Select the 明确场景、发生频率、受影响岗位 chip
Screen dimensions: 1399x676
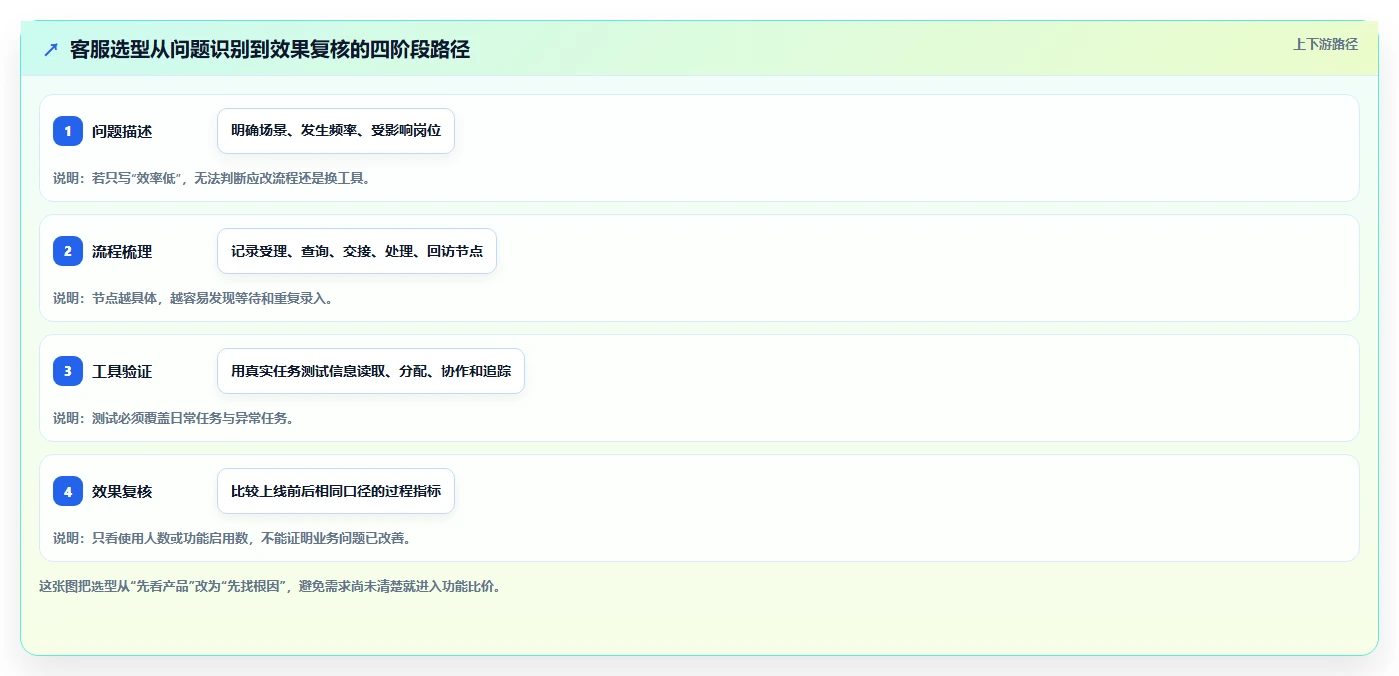coord(336,131)
